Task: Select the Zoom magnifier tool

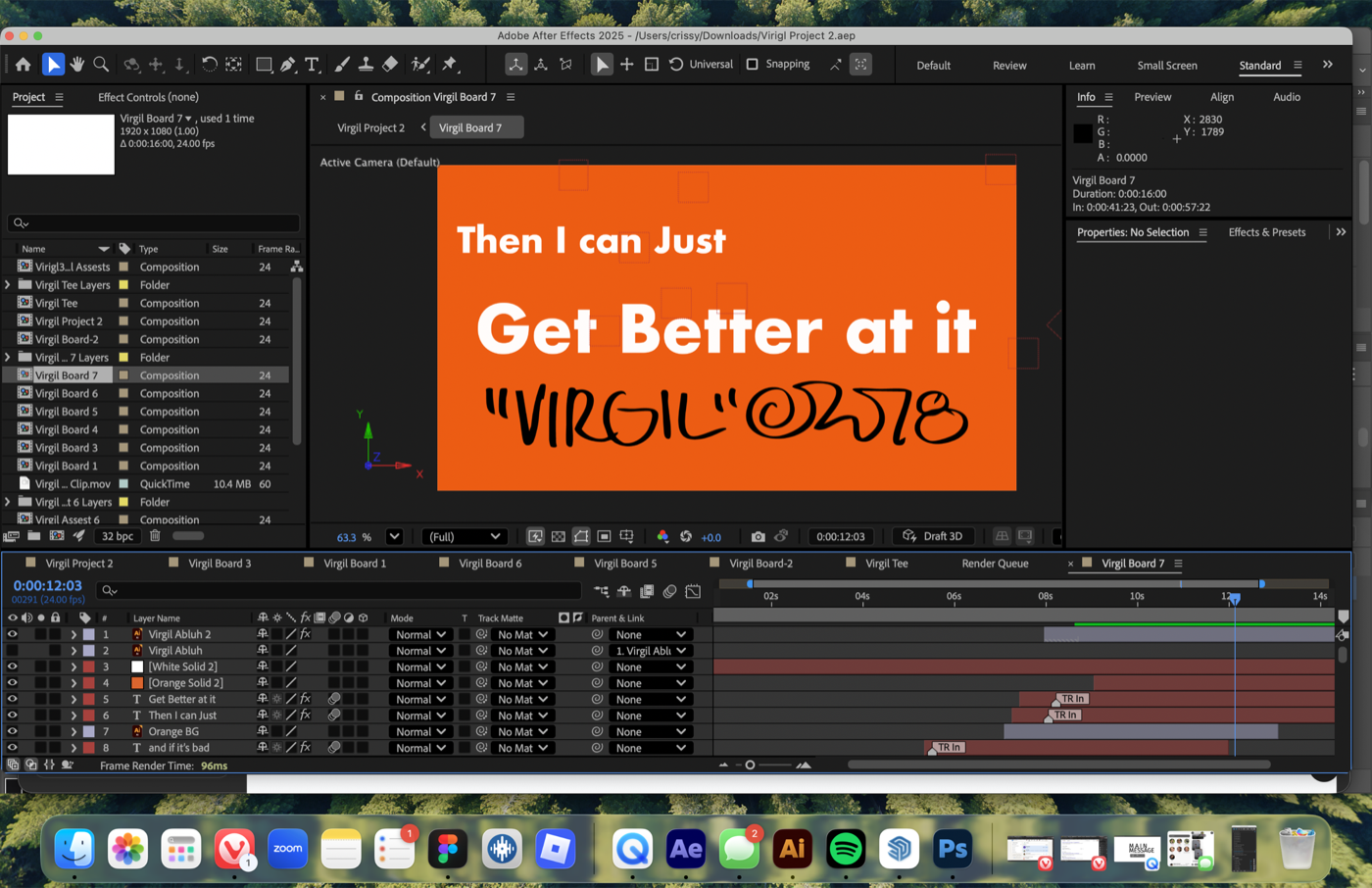Action: [x=101, y=65]
